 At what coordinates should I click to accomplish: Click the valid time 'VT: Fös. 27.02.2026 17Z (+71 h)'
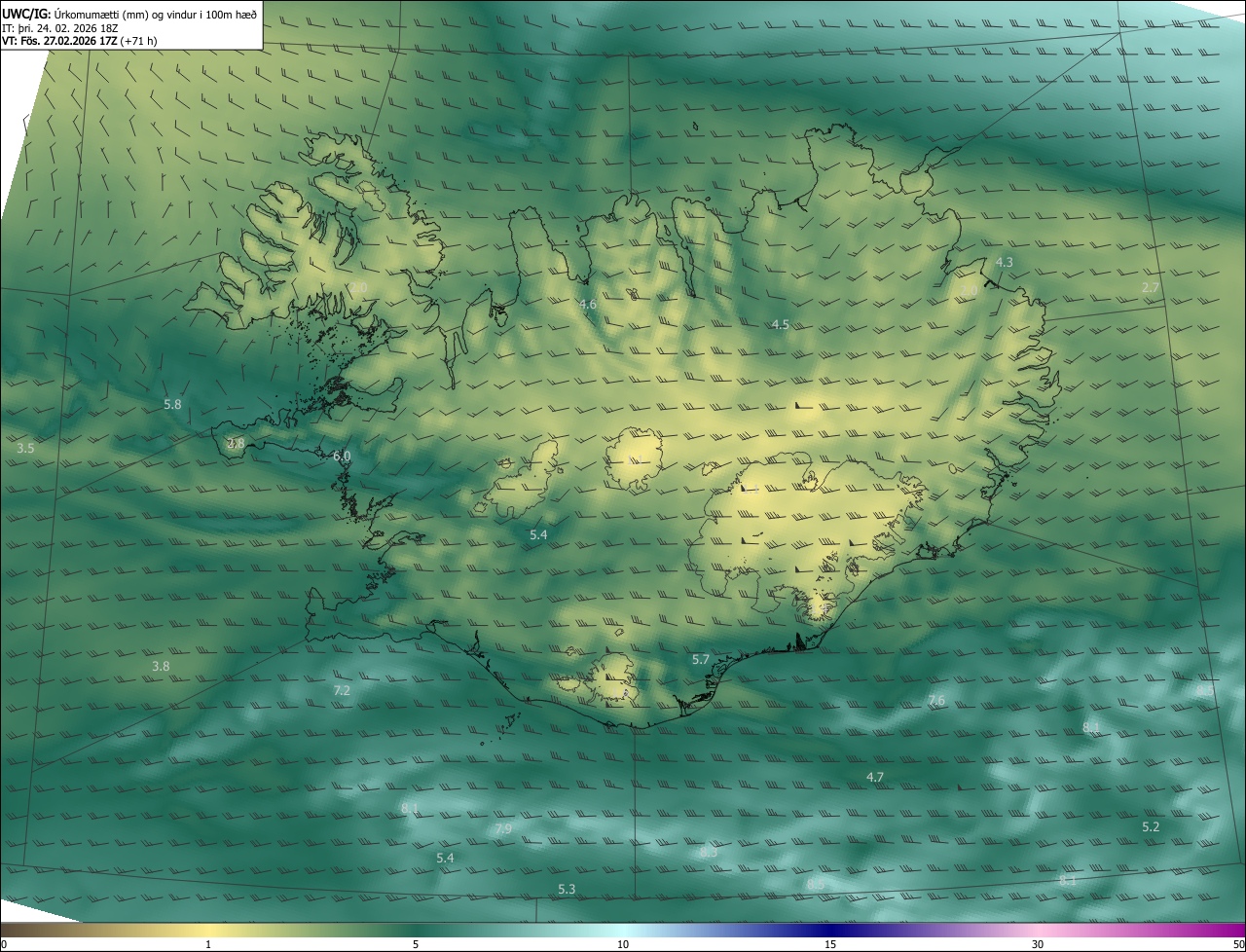[x=80, y=41]
